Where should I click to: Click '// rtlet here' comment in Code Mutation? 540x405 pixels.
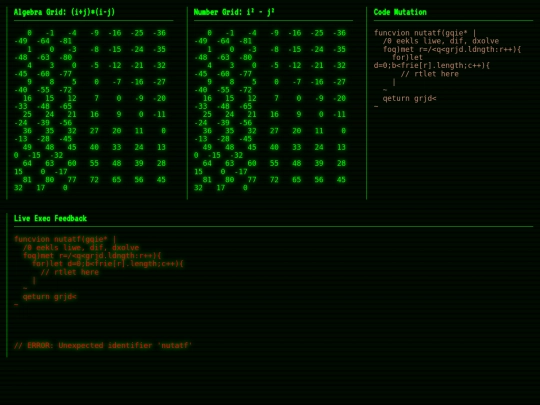coord(429,74)
